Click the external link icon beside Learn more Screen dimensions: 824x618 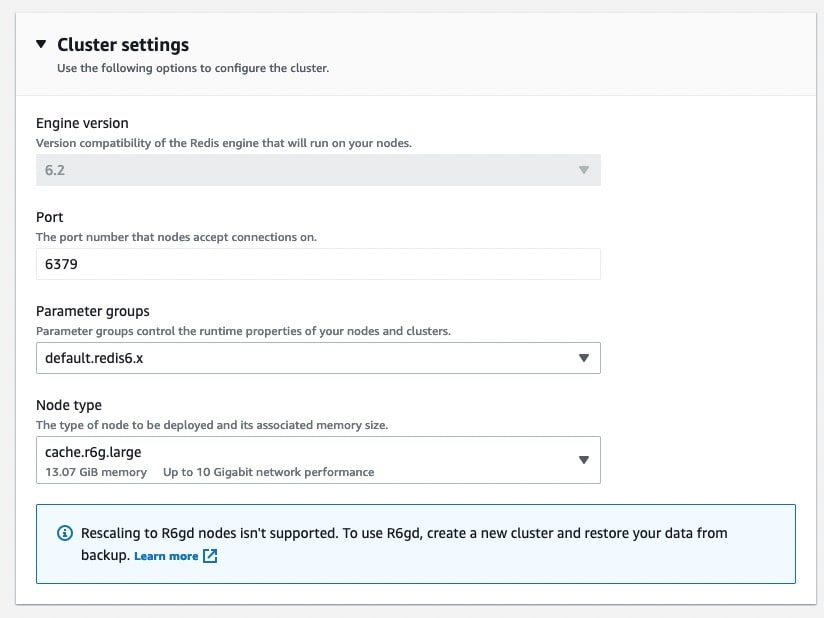pyautogui.click(x=210, y=556)
